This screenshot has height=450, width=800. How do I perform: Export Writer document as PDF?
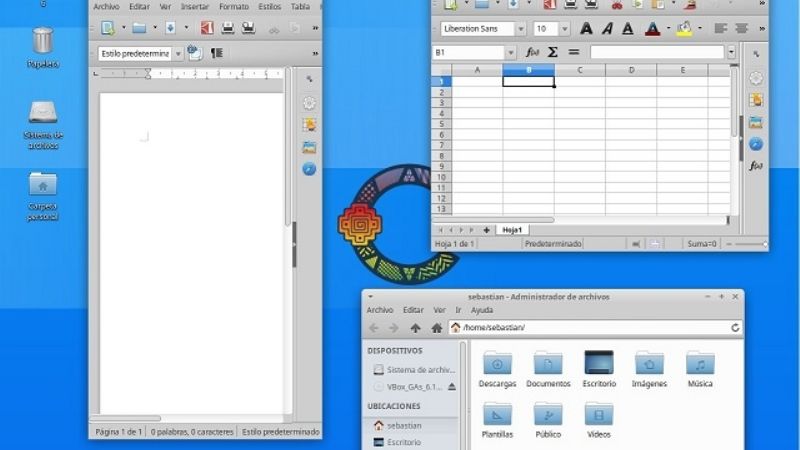(x=207, y=28)
